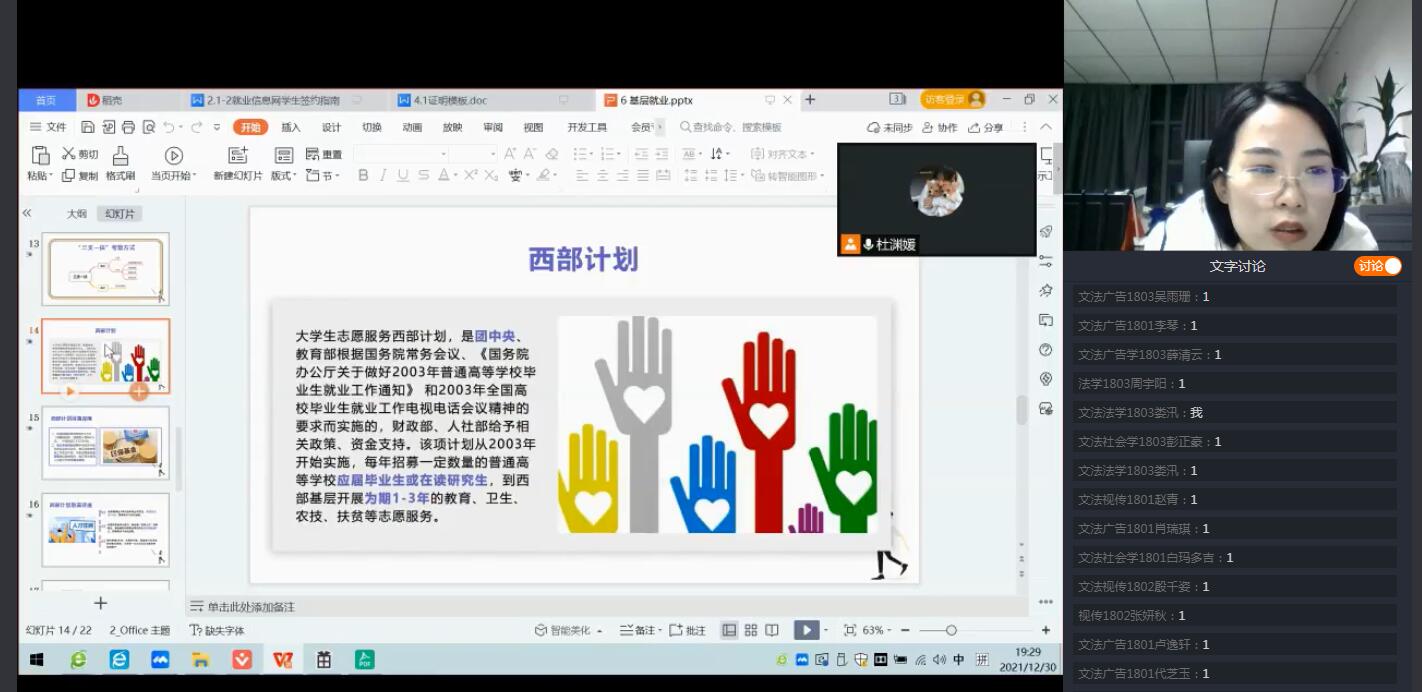Screen dimensions: 1422x692
Task: Open the Smart Beautify (智能美化) tool
Action: click(568, 630)
